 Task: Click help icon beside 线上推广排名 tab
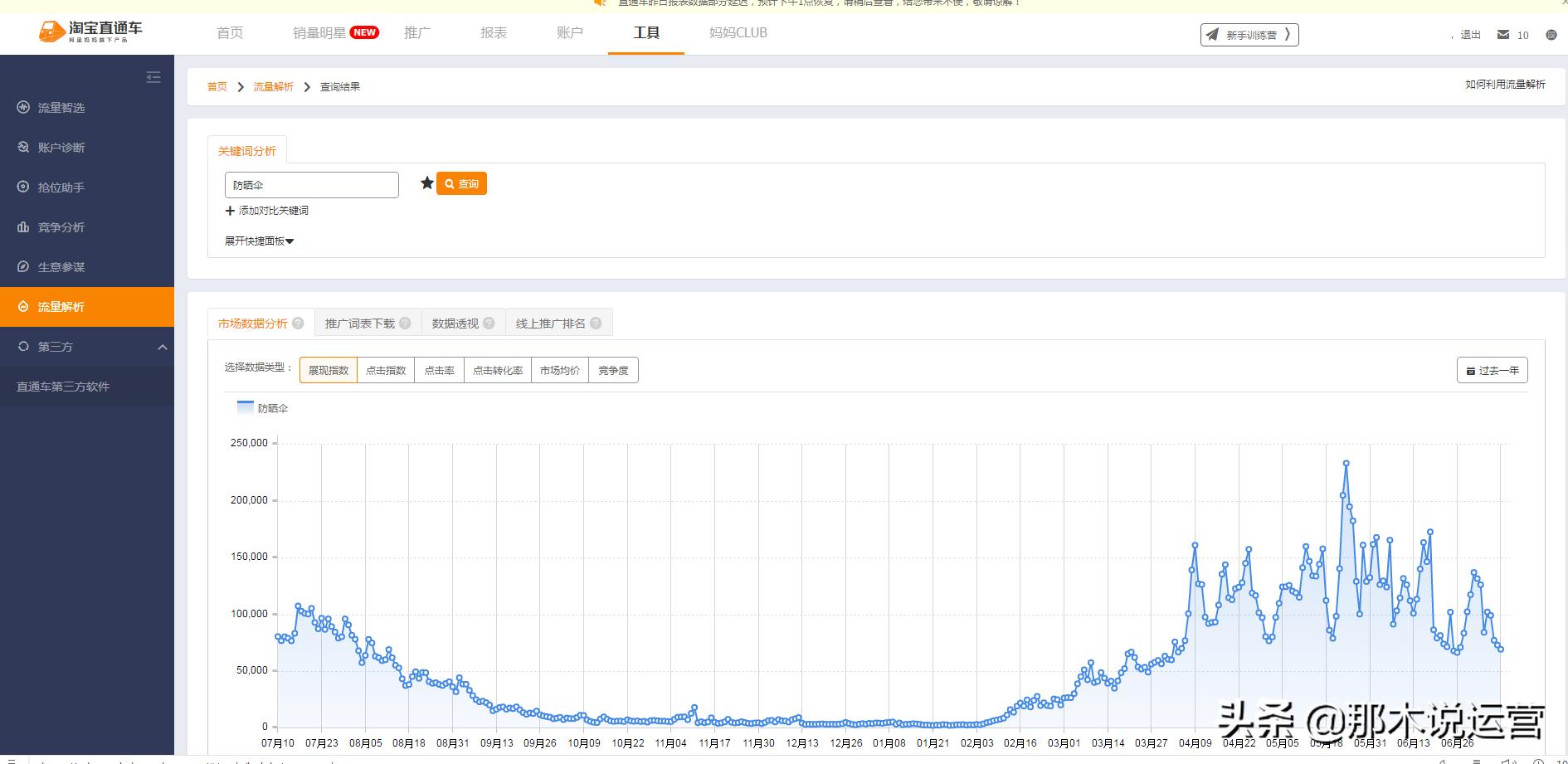596,324
